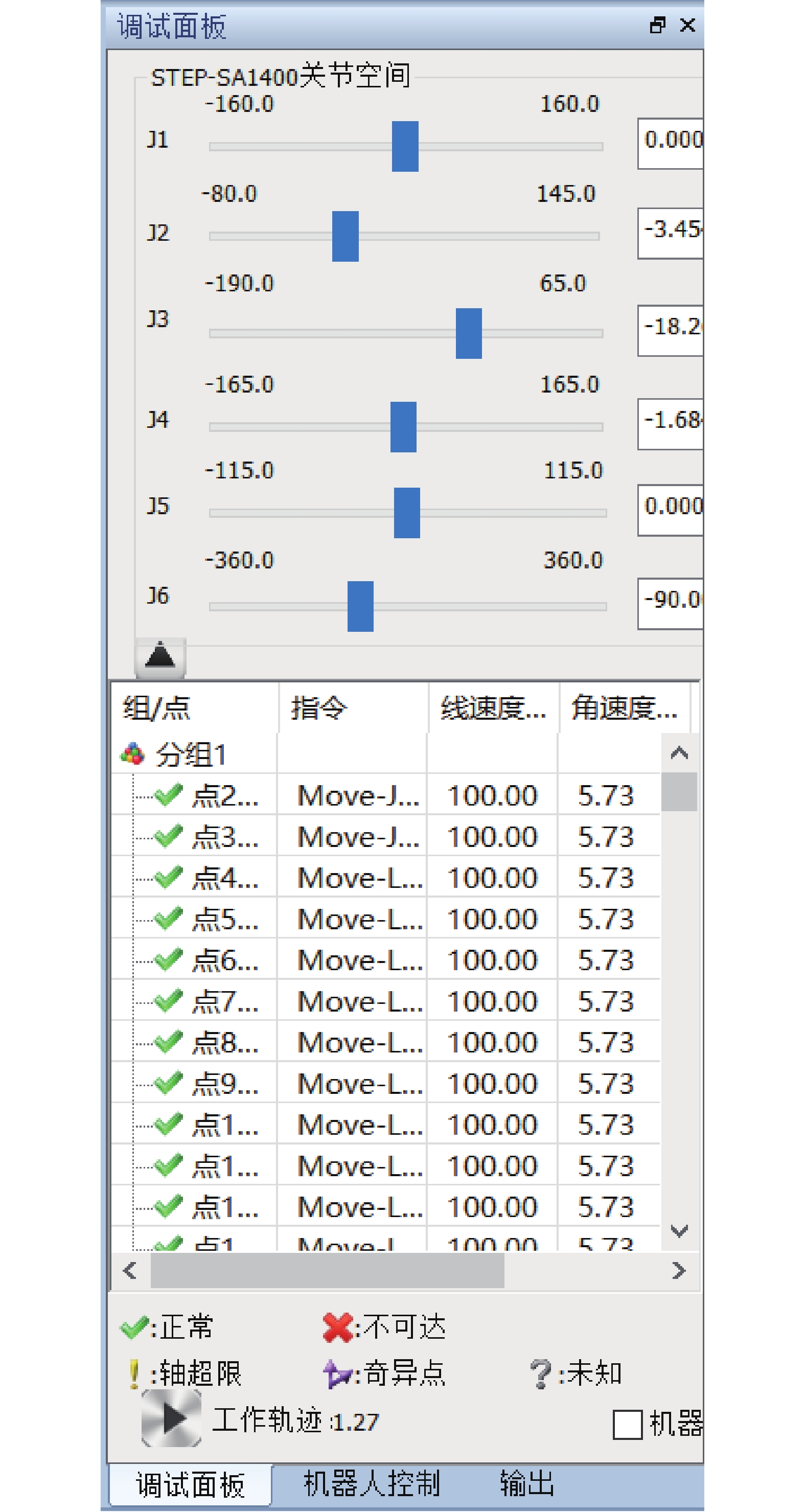The height and width of the screenshot is (1512, 805).
Task: Close the 调试面板 panel
Action: pyautogui.click(x=687, y=25)
